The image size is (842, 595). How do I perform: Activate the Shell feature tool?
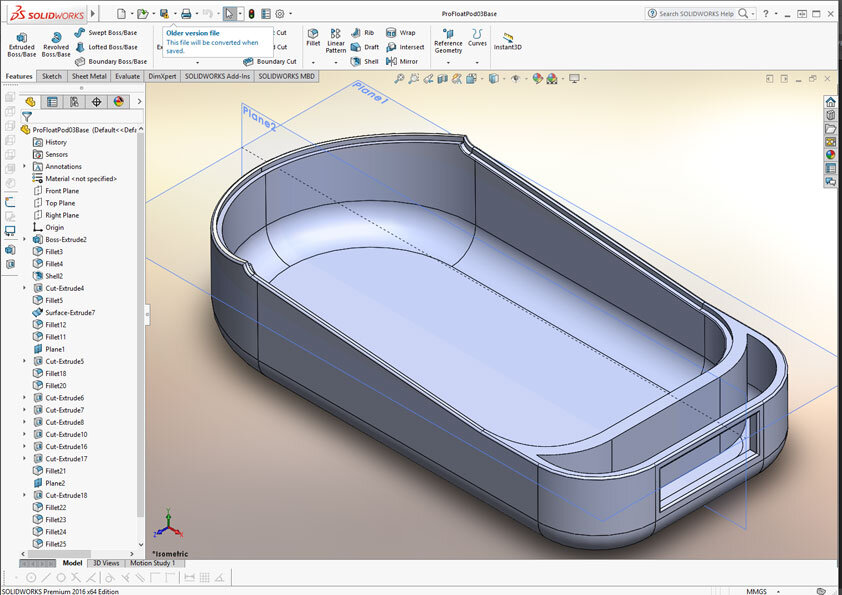click(x=365, y=61)
